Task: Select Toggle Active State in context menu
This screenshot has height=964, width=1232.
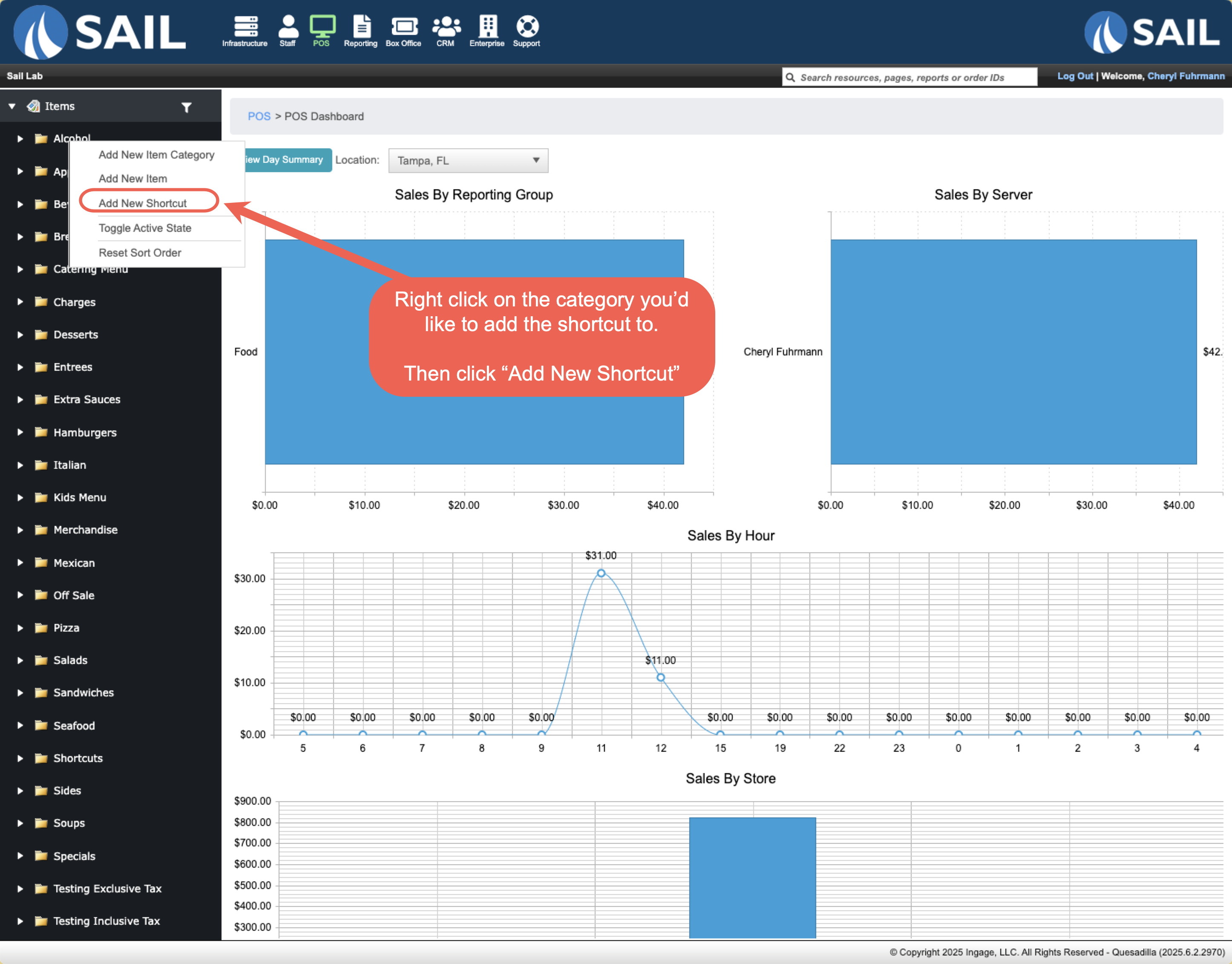Action: point(145,228)
